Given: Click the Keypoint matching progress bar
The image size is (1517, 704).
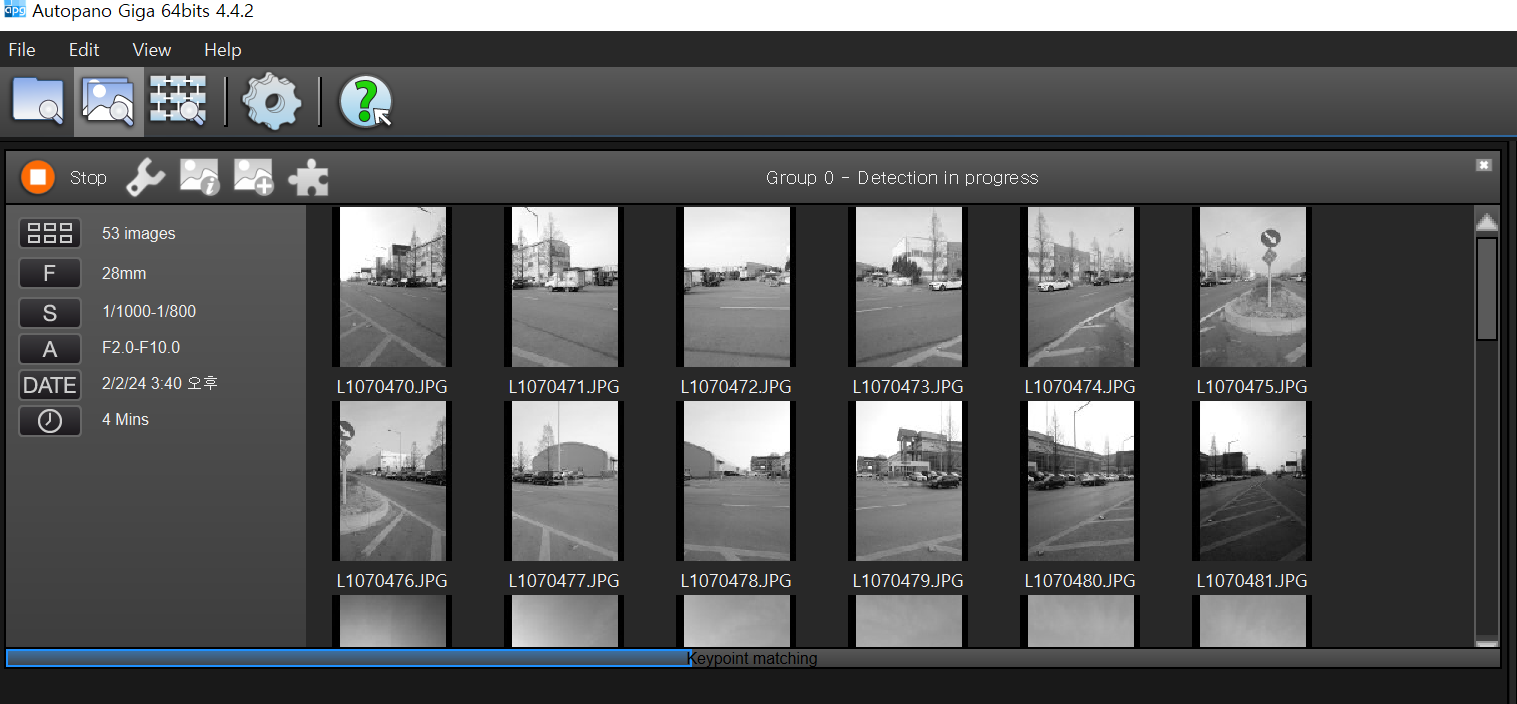Looking at the screenshot, I should click(x=752, y=658).
